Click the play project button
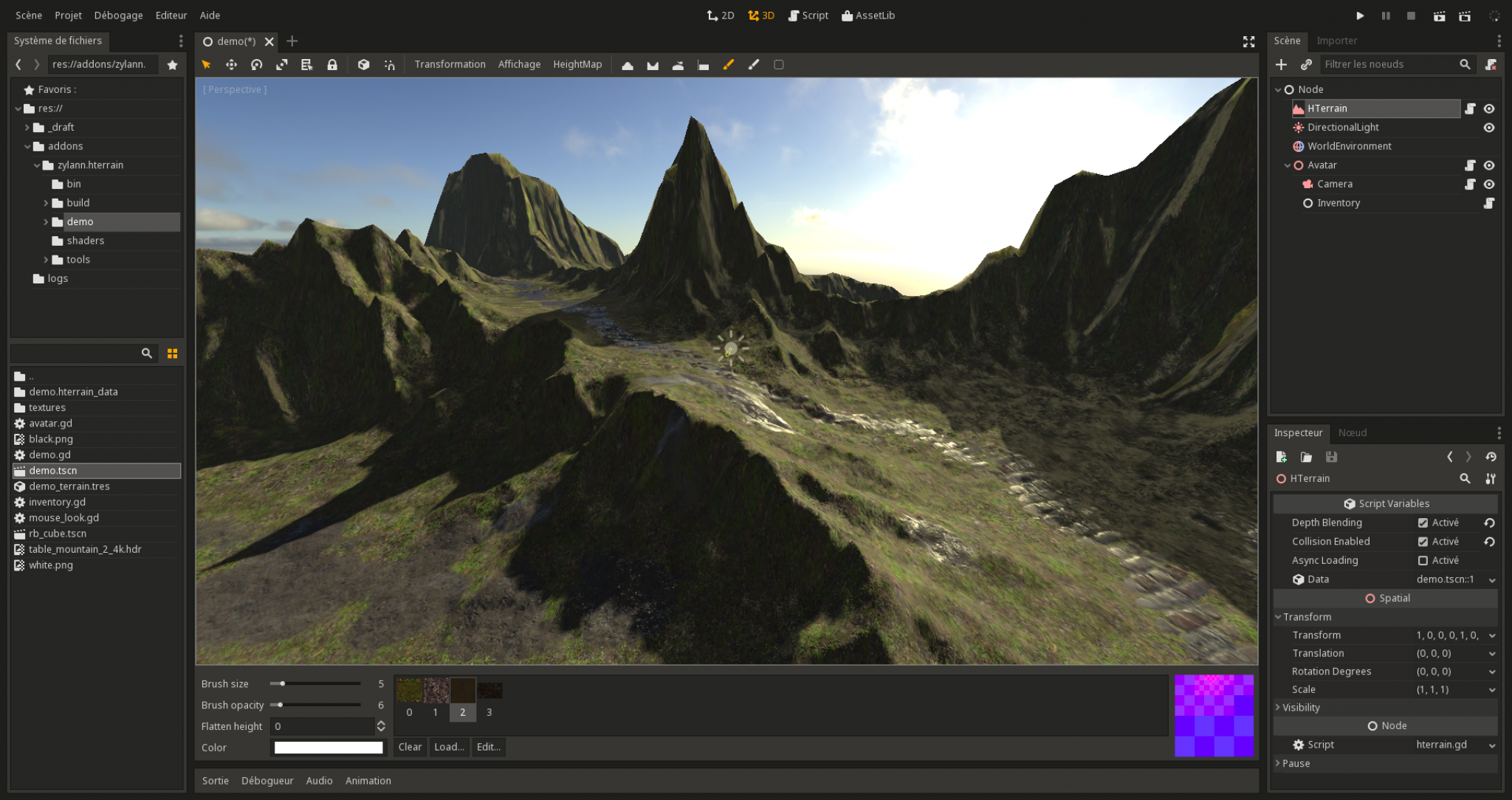This screenshot has height=800, width=1512. point(1360,15)
